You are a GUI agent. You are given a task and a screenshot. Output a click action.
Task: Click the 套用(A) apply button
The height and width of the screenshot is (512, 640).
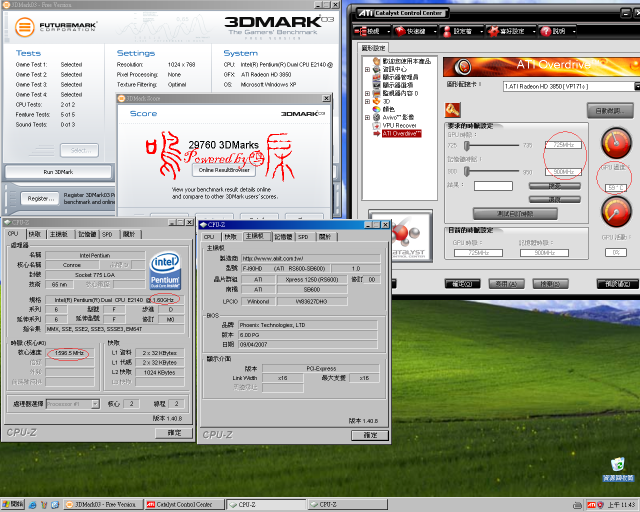pos(506,284)
